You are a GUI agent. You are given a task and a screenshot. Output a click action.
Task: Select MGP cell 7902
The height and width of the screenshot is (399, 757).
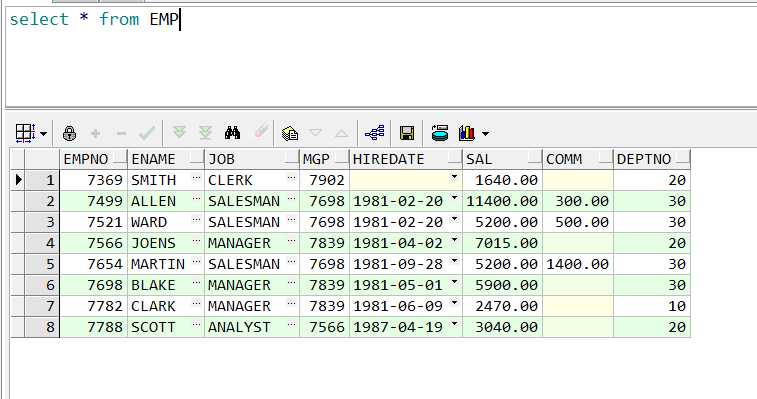point(324,180)
